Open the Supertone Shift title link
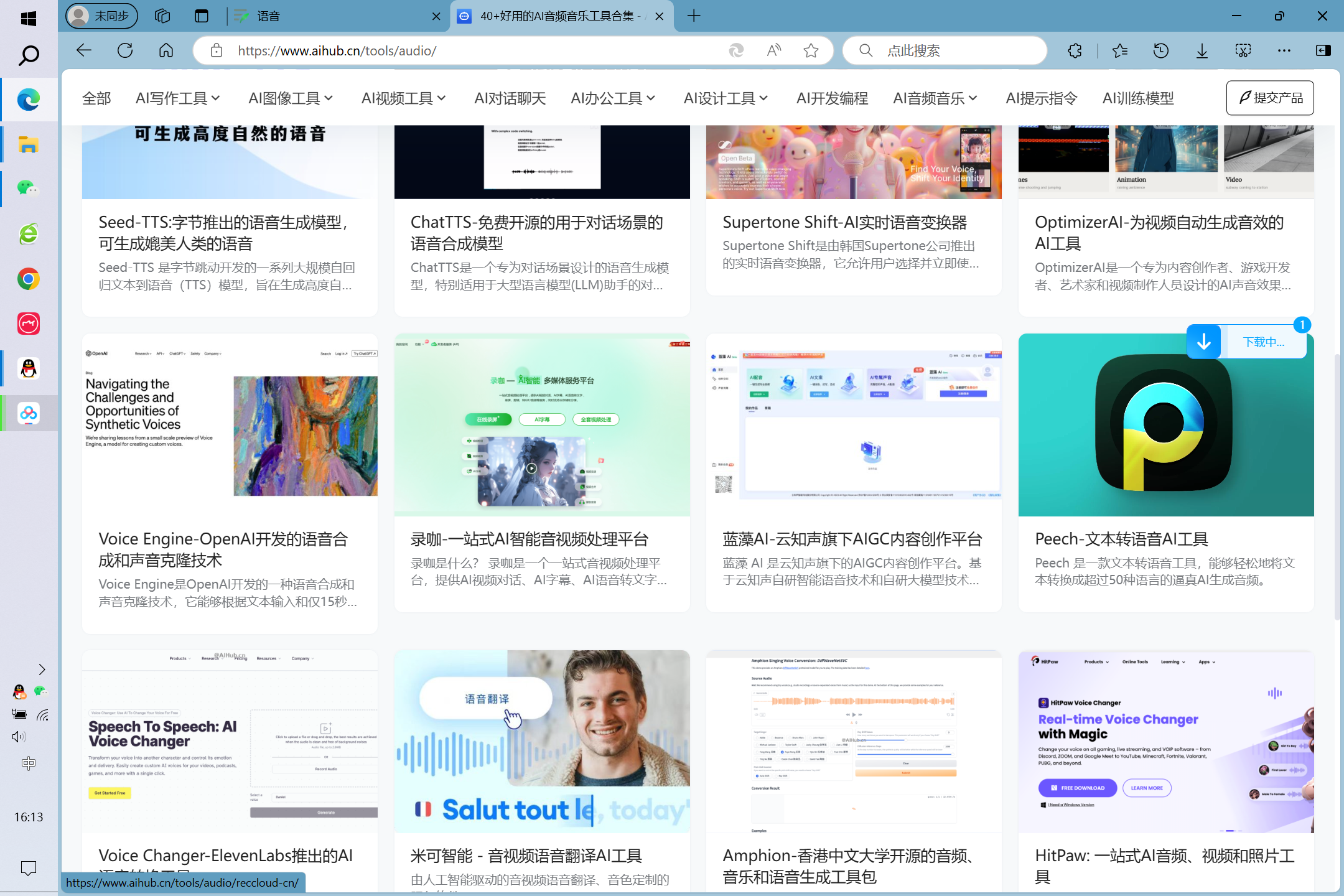Viewport: 1344px width, 896px height. click(x=844, y=222)
